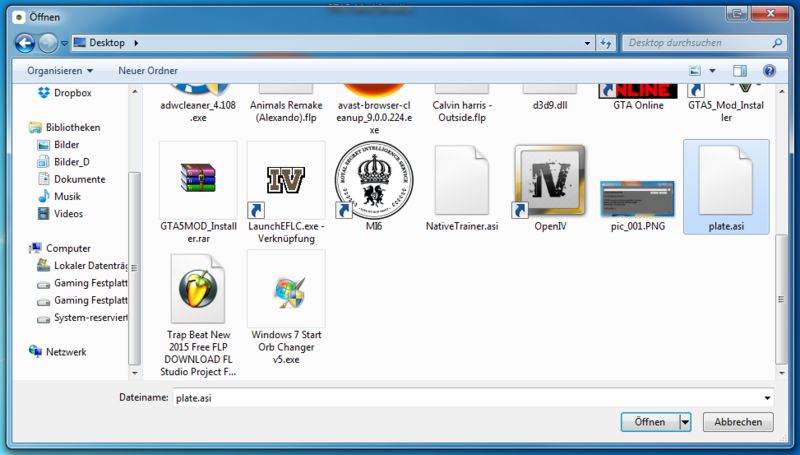
Task: Open the Dateiname combo box dropdown arrow
Action: click(x=765, y=397)
